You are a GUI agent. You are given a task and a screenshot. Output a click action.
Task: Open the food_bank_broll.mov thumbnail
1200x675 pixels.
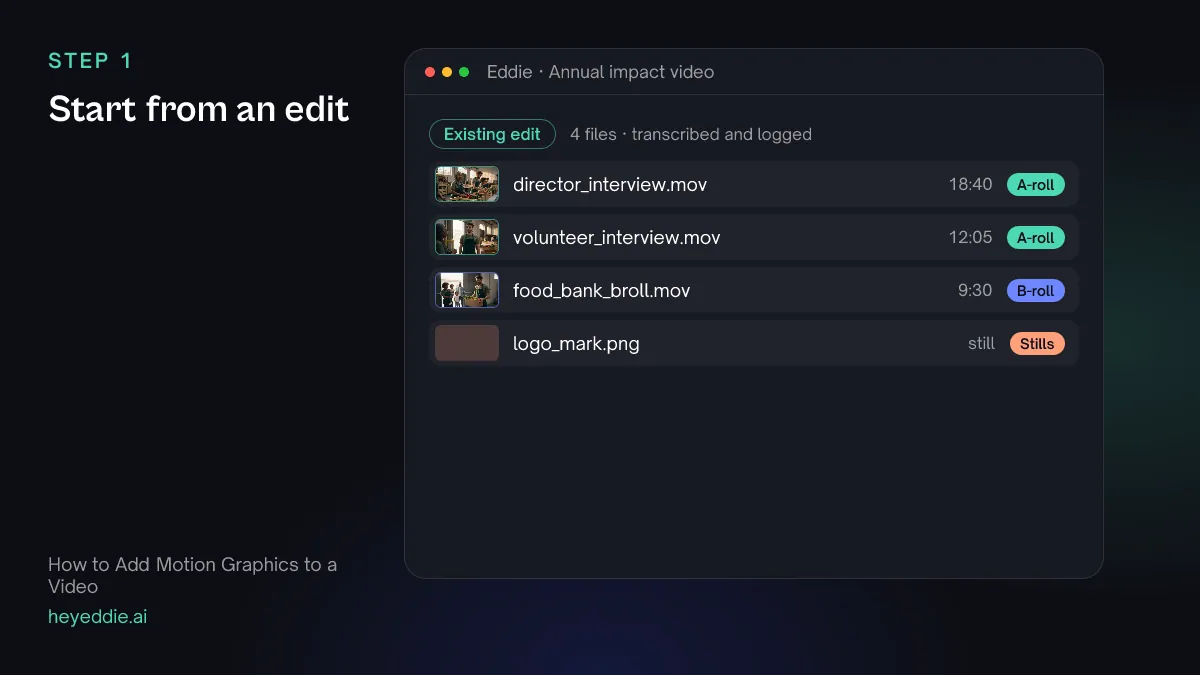tap(467, 290)
